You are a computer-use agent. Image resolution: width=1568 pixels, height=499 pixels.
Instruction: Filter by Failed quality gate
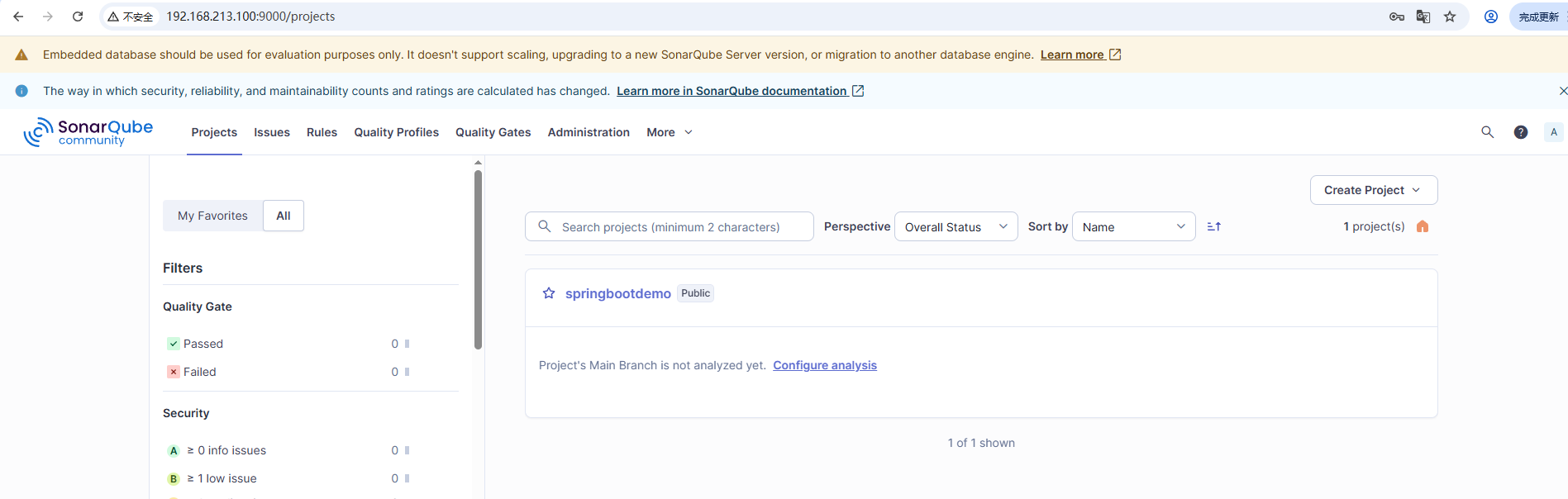click(200, 372)
